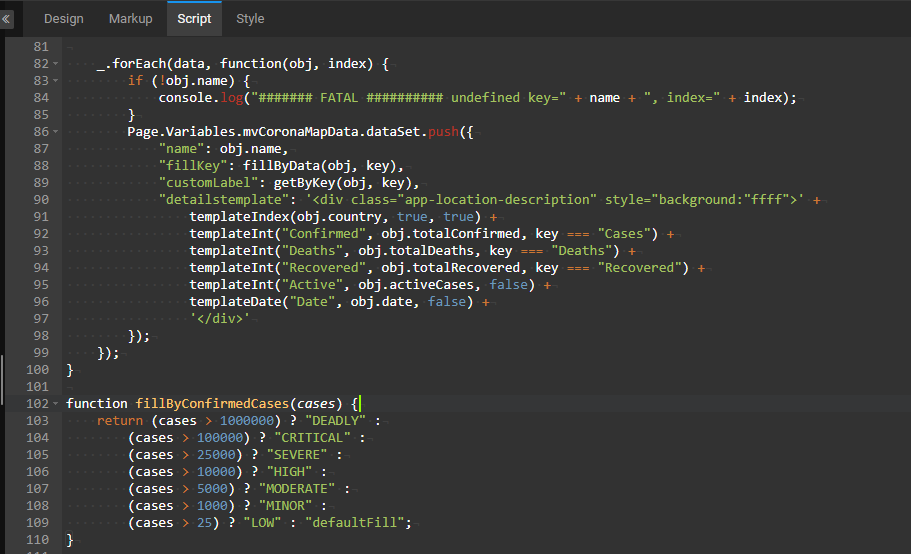Click the left panel vertical scrollbar handle

tap(3, 378)
